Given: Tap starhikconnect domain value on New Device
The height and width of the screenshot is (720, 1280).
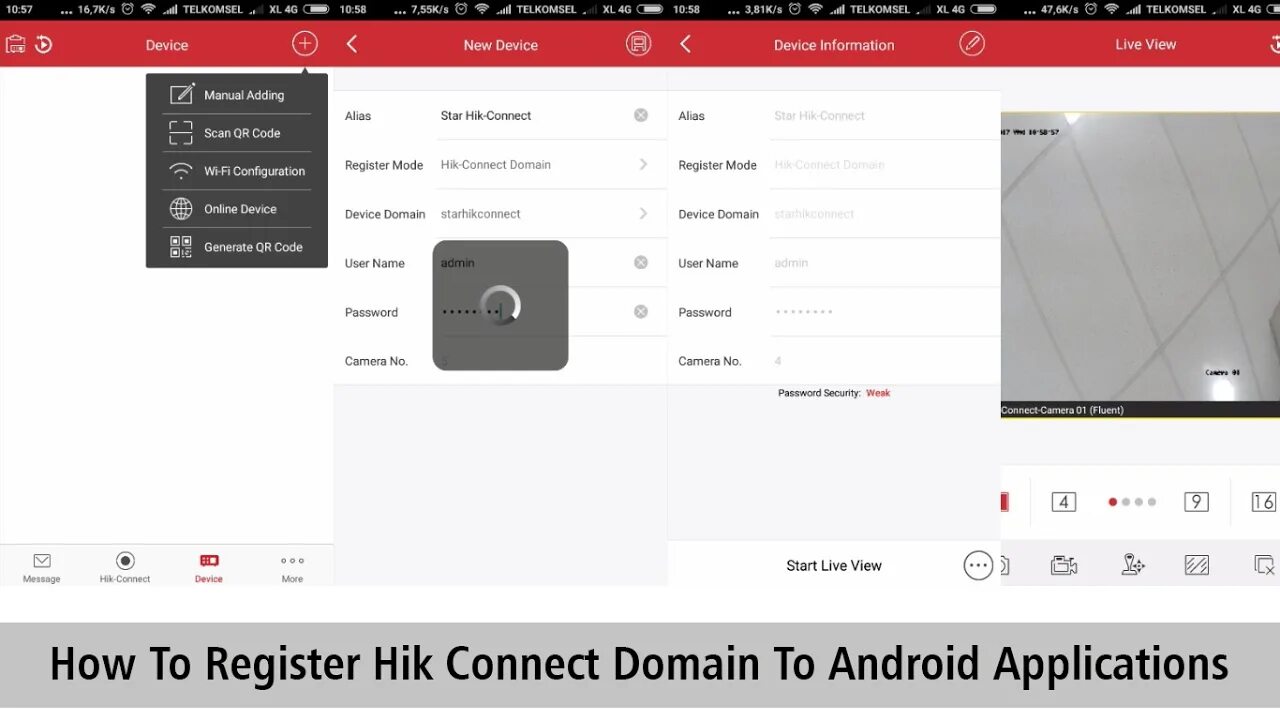Looking at the screenshot, I should [481, 213].
